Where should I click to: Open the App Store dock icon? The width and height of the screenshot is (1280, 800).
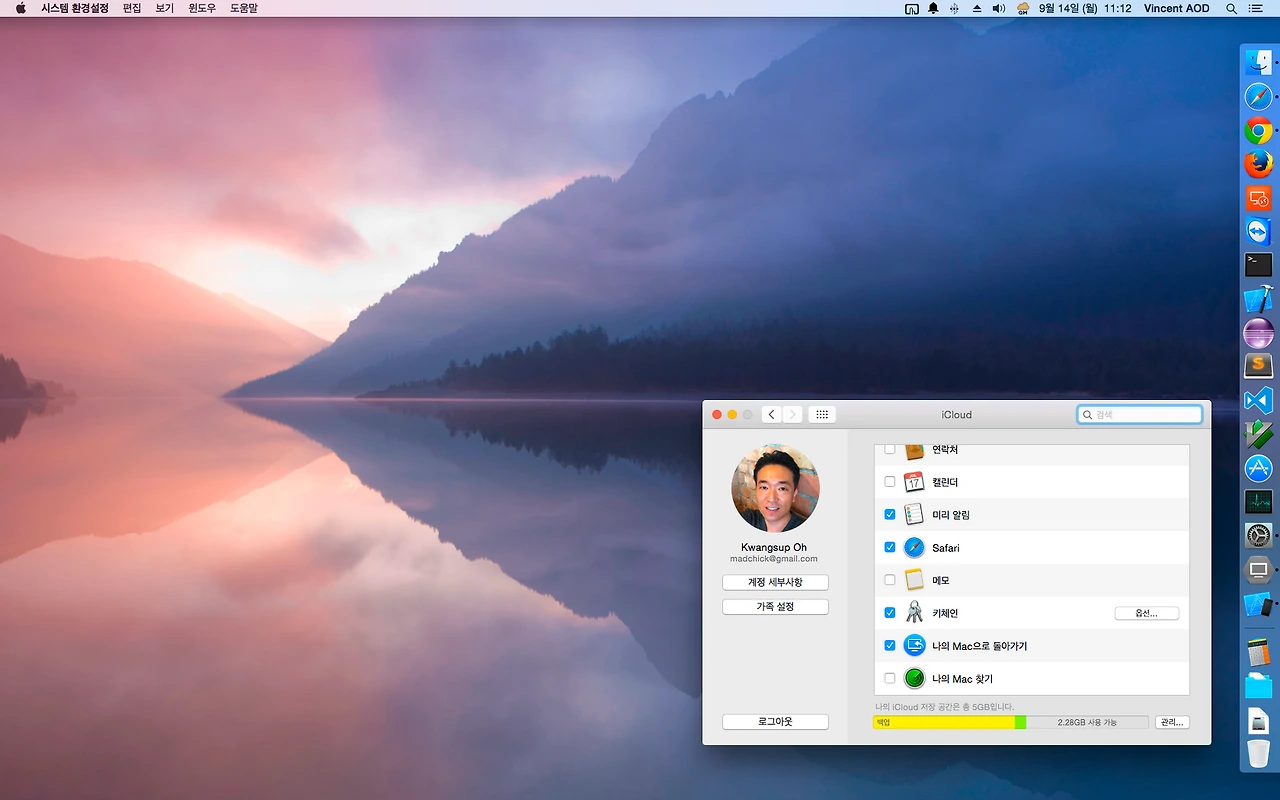coord(1258,468)
